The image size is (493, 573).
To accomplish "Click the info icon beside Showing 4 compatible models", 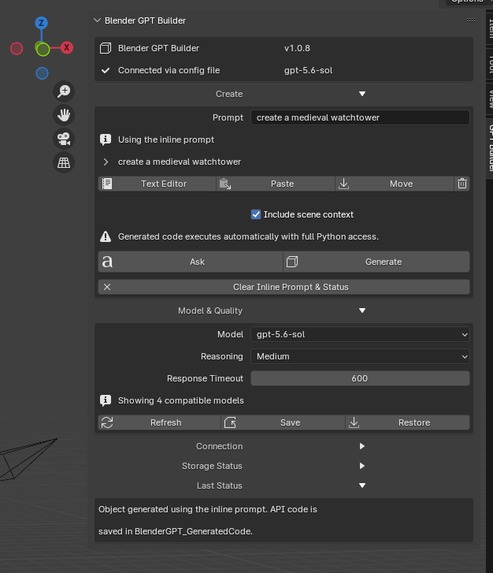I will (106, 401).
